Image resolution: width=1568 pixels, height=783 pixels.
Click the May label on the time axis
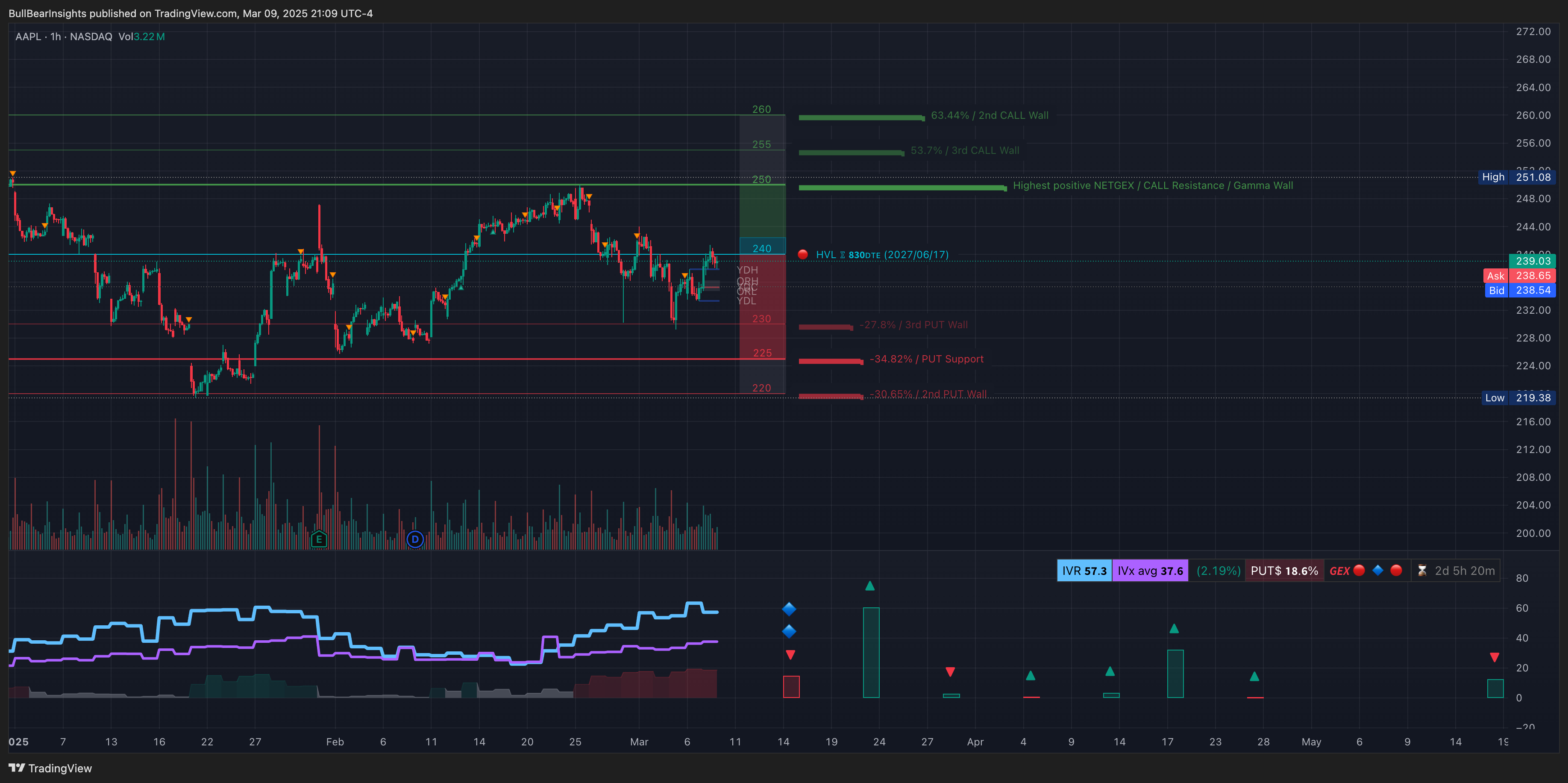(x=1311, y=742)
